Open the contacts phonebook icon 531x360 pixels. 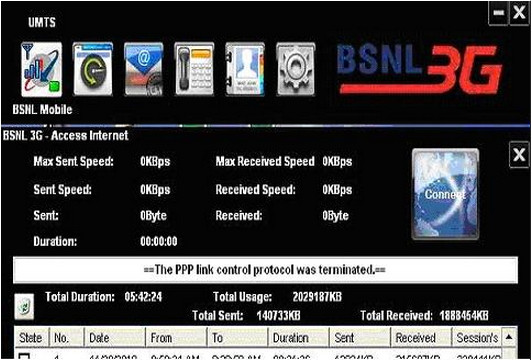point(245,69)
